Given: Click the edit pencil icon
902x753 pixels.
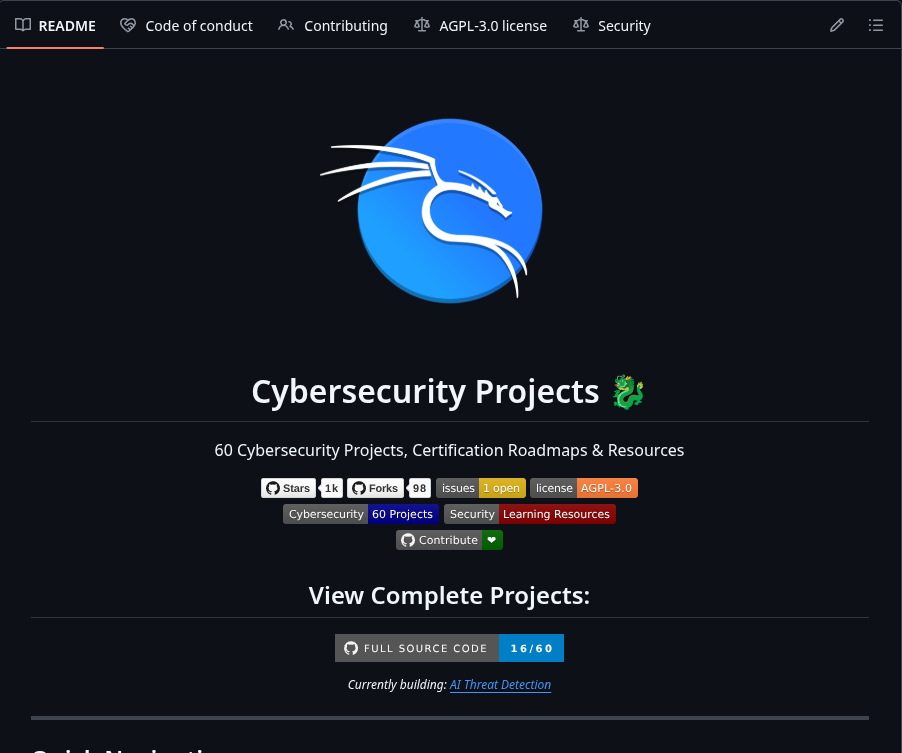Looking at the screenshot, I should pos(837,25).
